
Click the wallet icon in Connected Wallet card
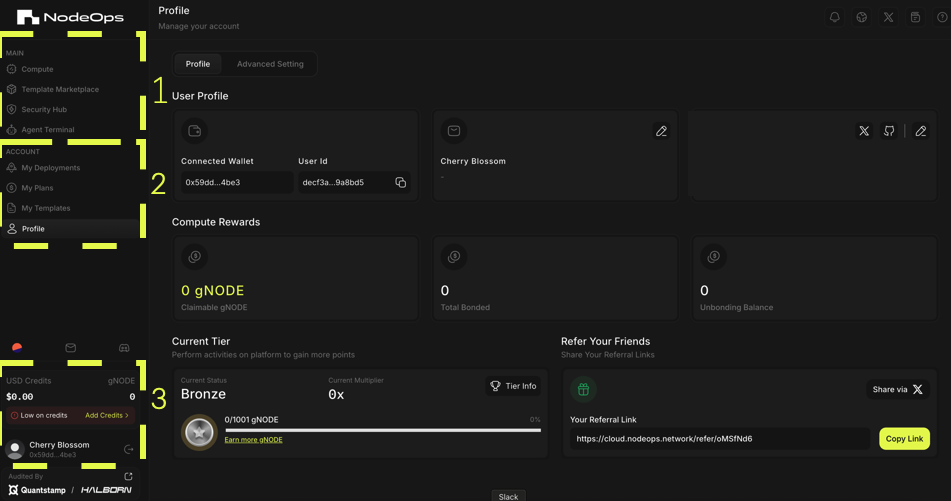click(x=195, y=131)
